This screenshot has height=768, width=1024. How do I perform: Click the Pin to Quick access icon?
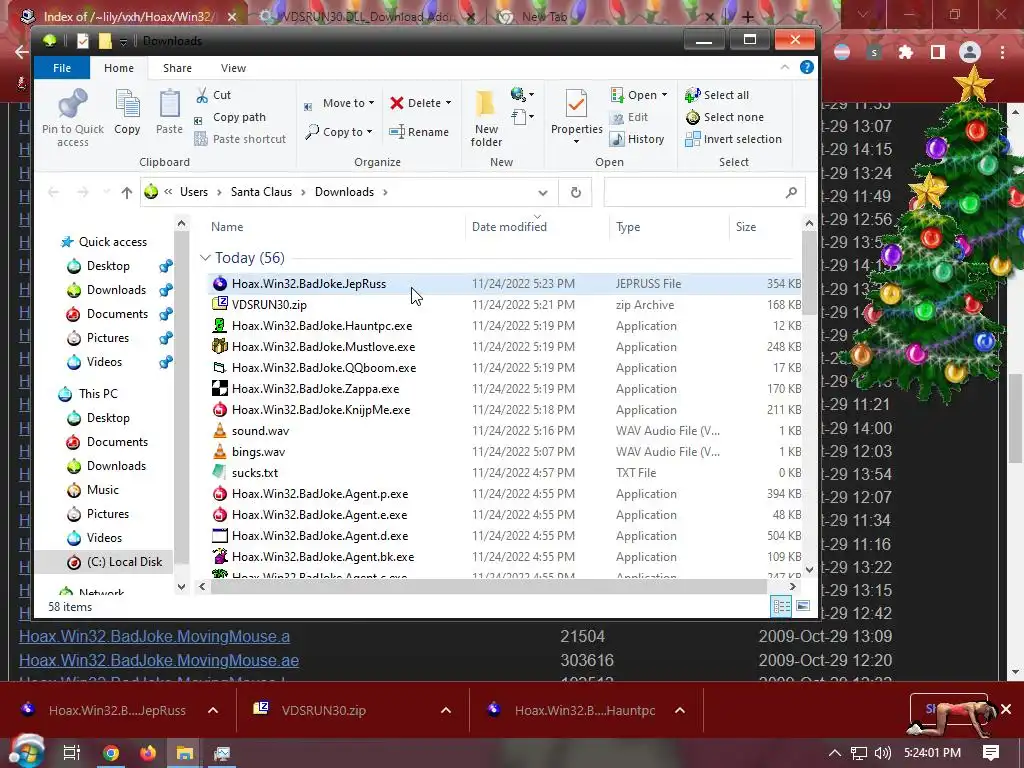(72, 104)
